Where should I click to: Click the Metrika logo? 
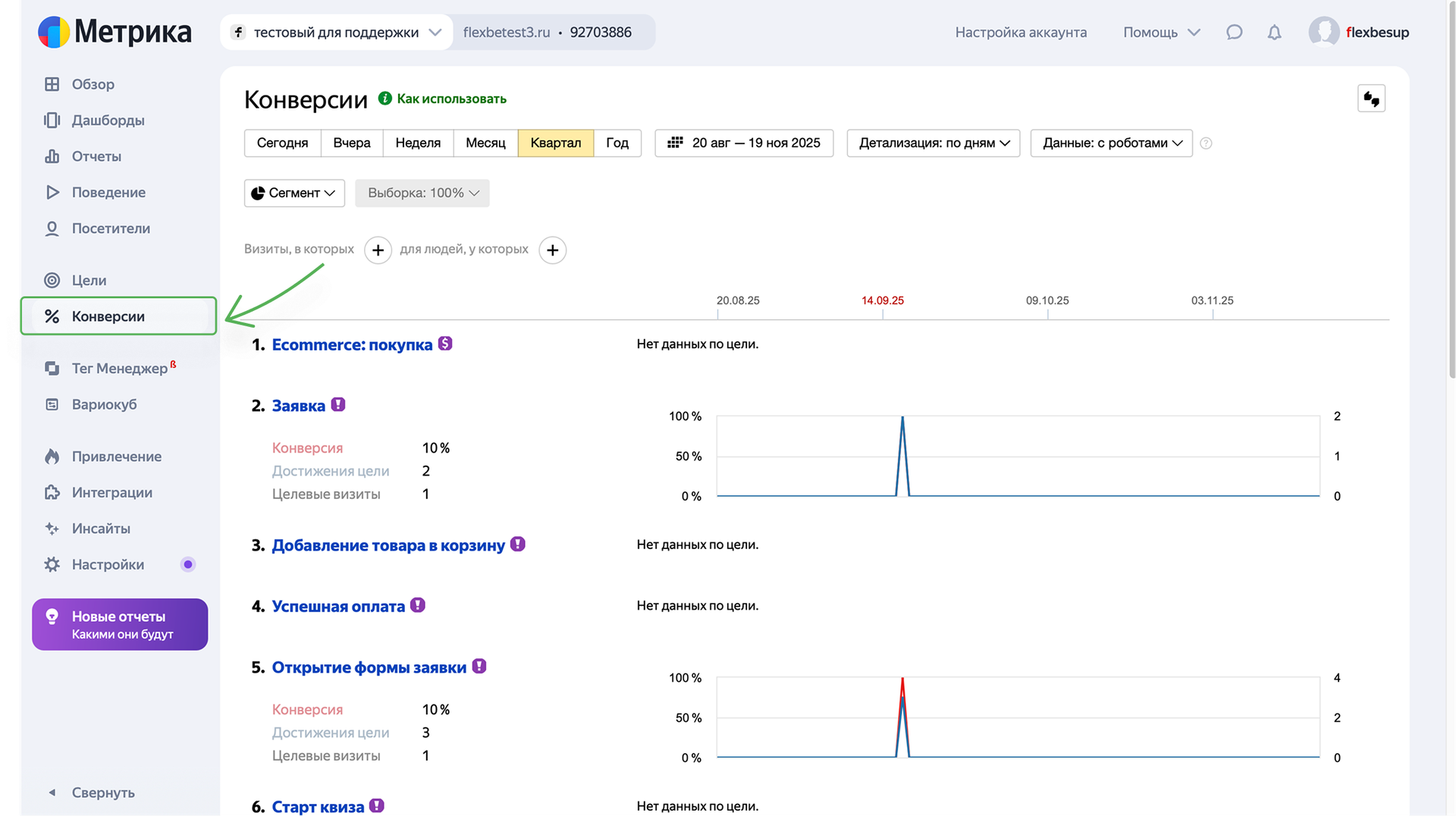(115, 32)
